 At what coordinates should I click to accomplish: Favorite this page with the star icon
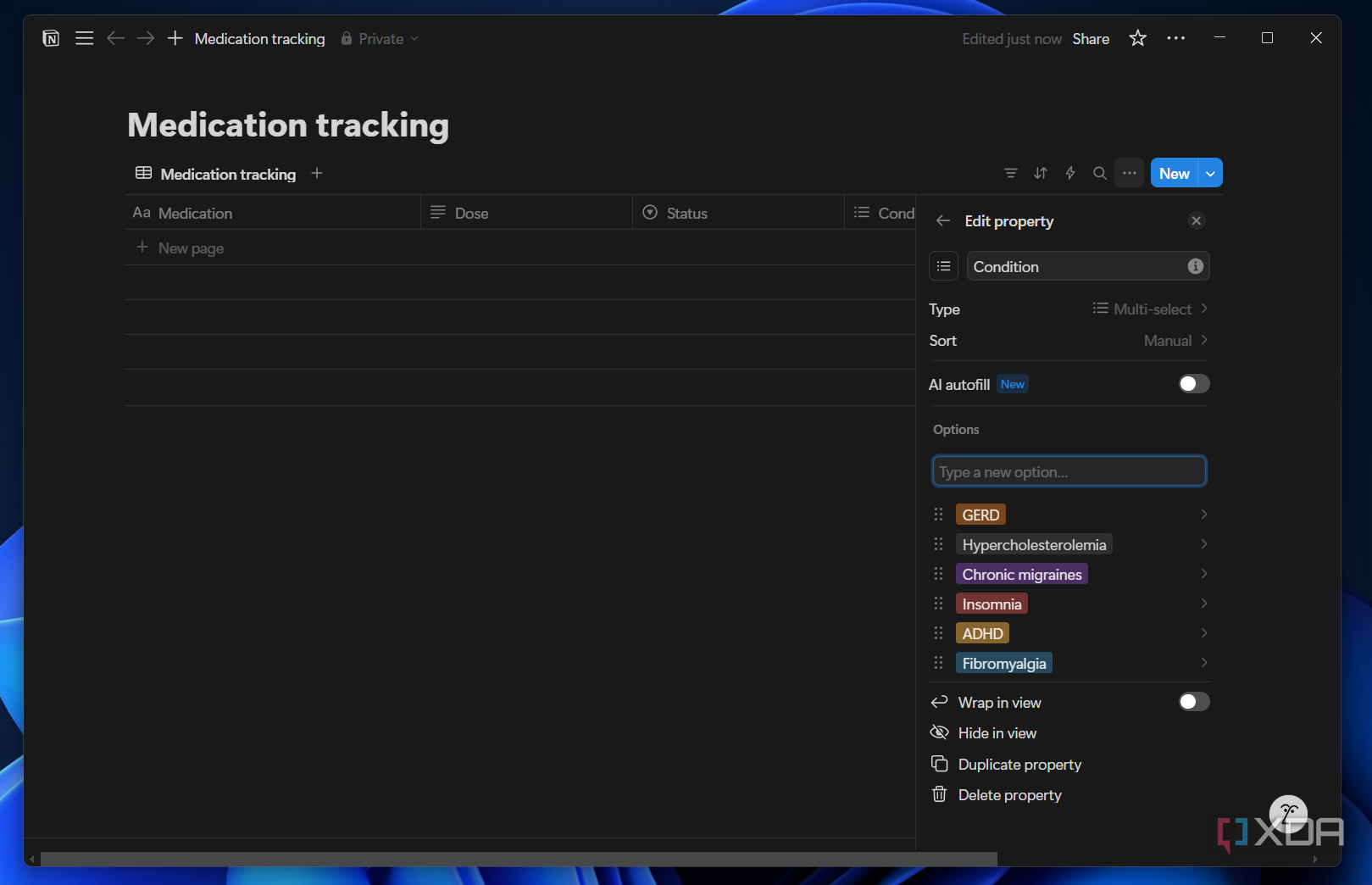coord(1137,38)
